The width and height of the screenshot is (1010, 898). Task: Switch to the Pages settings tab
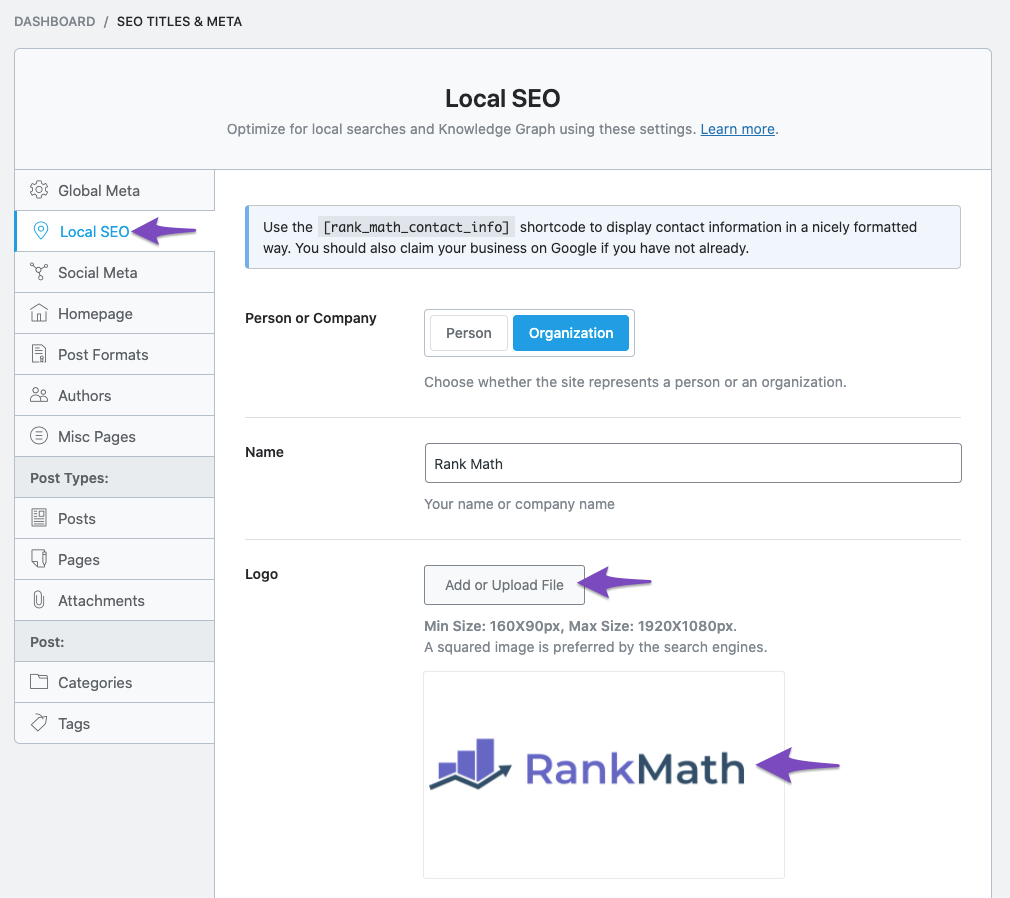79,559
